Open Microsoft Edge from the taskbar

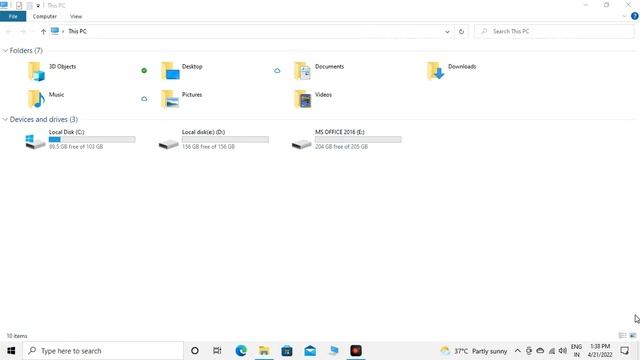click(241, 351)
